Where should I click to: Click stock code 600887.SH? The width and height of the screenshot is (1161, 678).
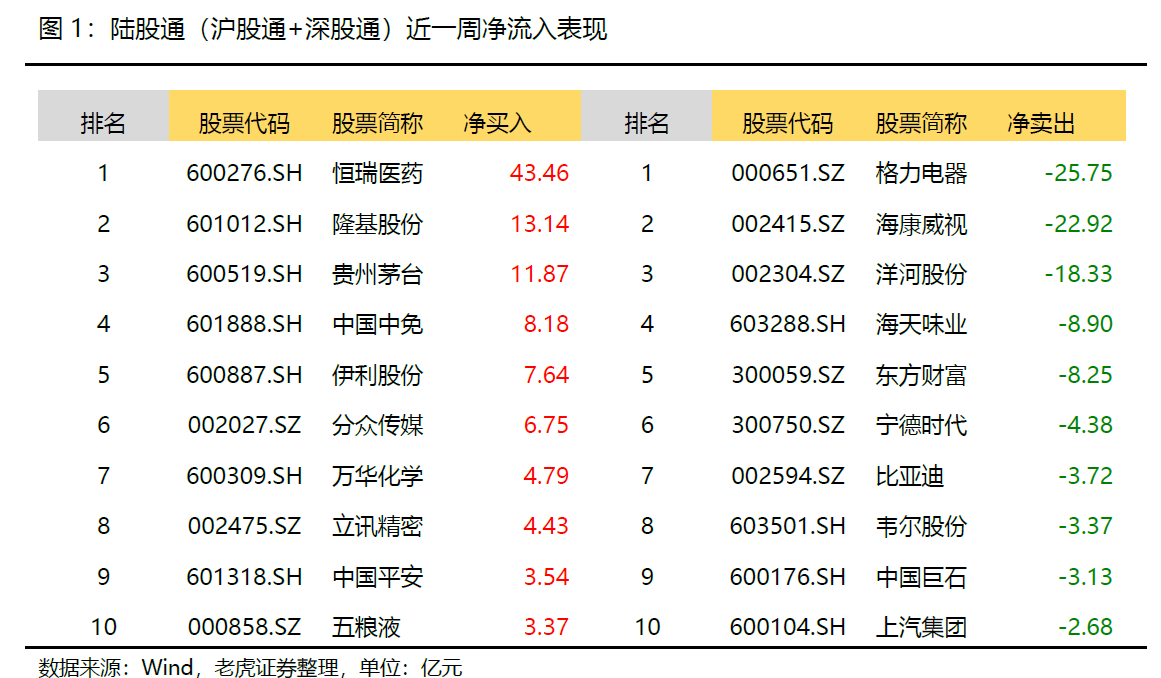[244, 375]
